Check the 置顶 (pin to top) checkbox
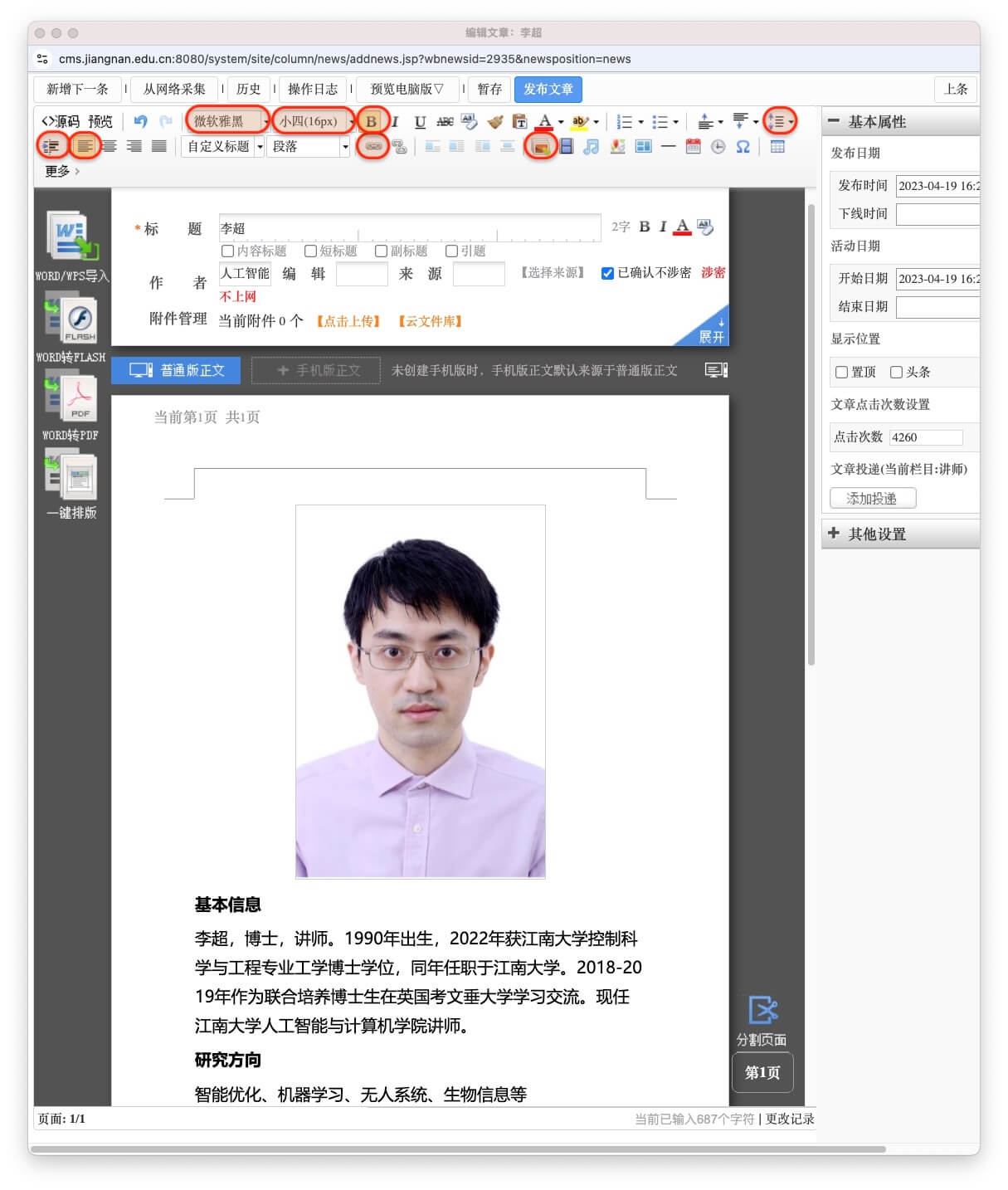This screenshot has height=1190, width=1008. (x=841, y=373)
